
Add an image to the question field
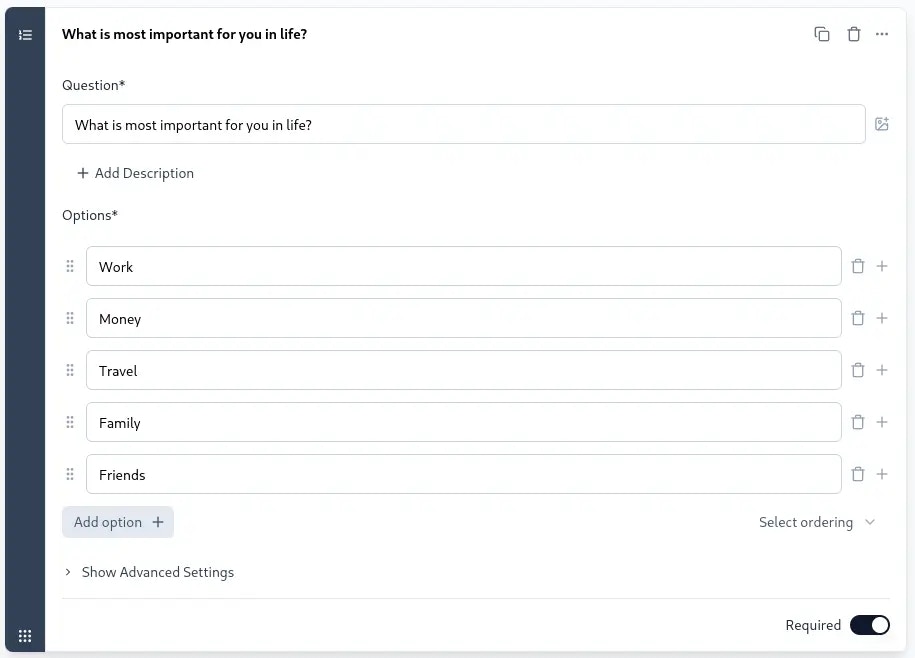(x=881, y=123)
